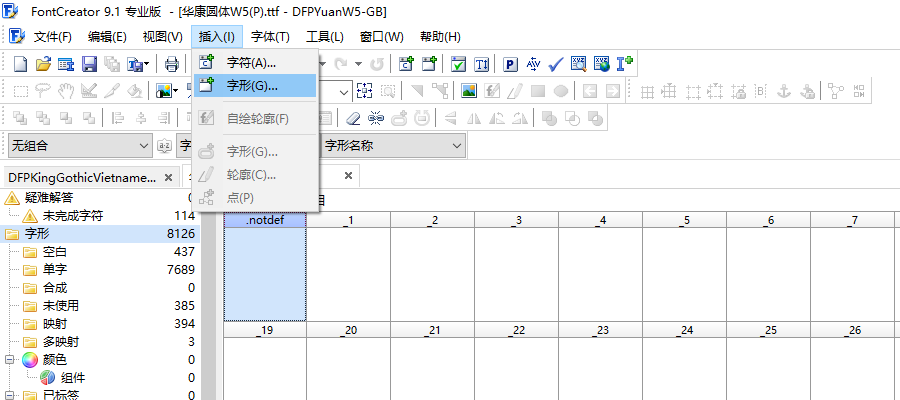Choose 字符(A)... from the Insert menu
This screenshot has height=400, width=900.
click(255, 62)
